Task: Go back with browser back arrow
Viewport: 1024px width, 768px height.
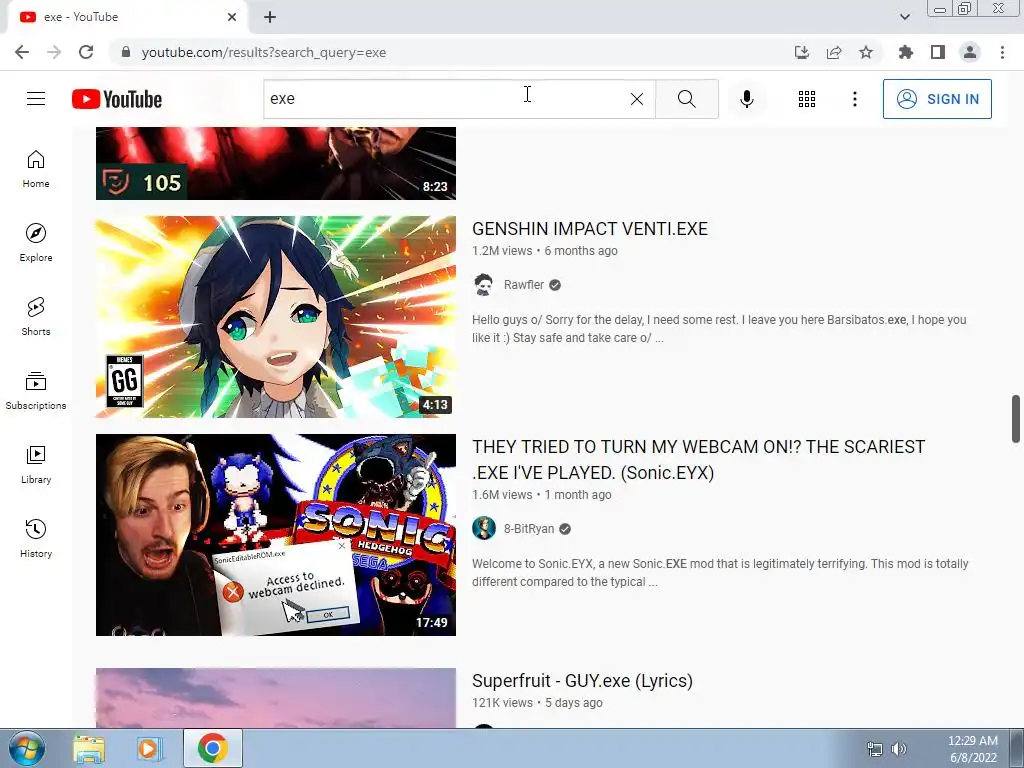Action: [x=22, y=52]
